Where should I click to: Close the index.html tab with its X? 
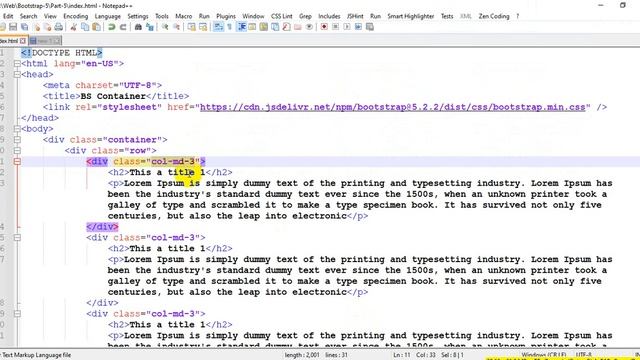(23, 41)
